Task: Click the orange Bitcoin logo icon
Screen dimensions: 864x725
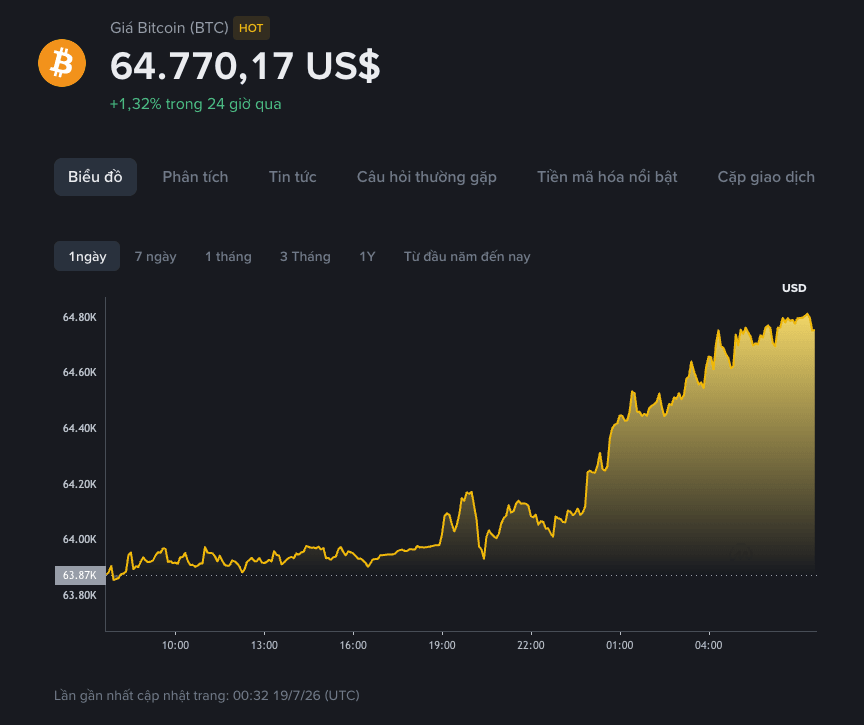Action: [62, 63]
